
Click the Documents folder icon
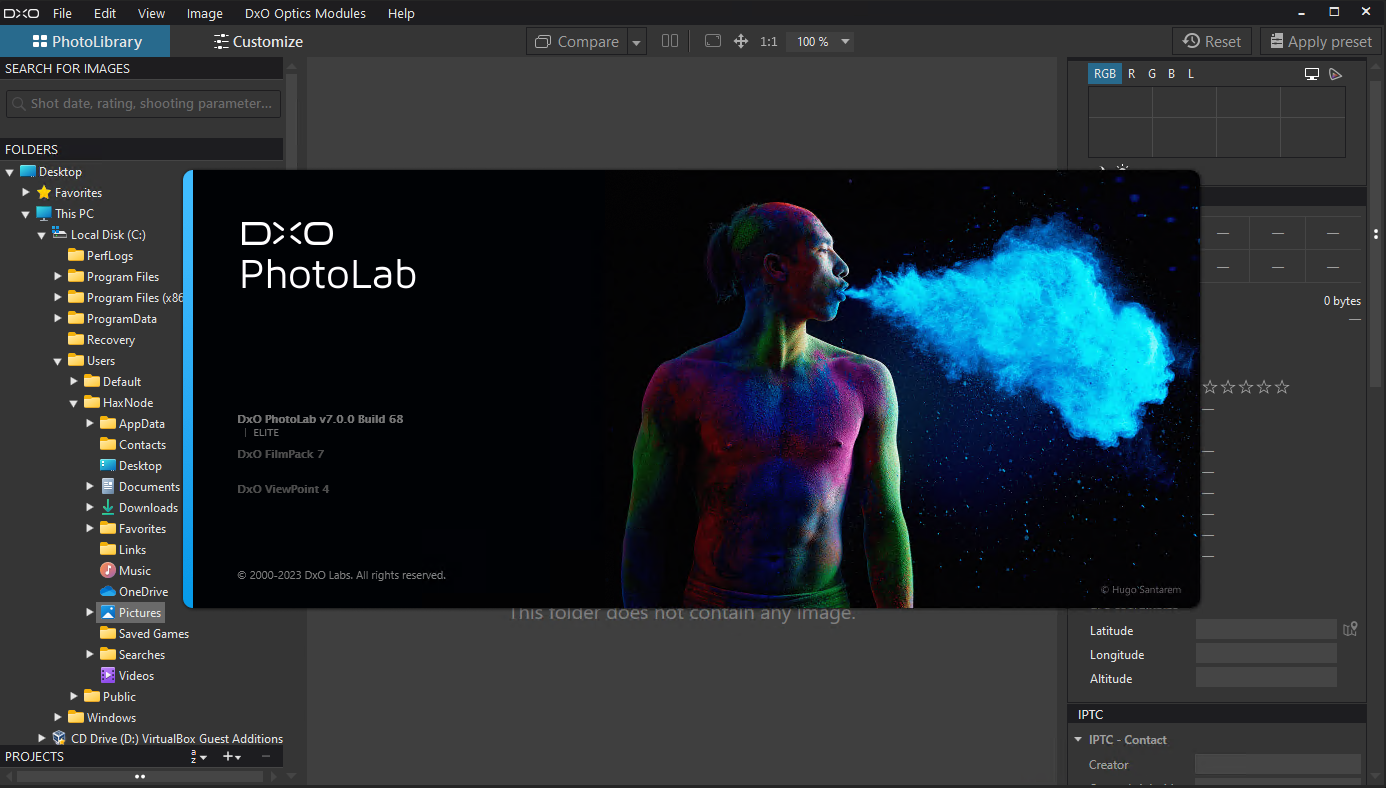(x=108, y=486)
